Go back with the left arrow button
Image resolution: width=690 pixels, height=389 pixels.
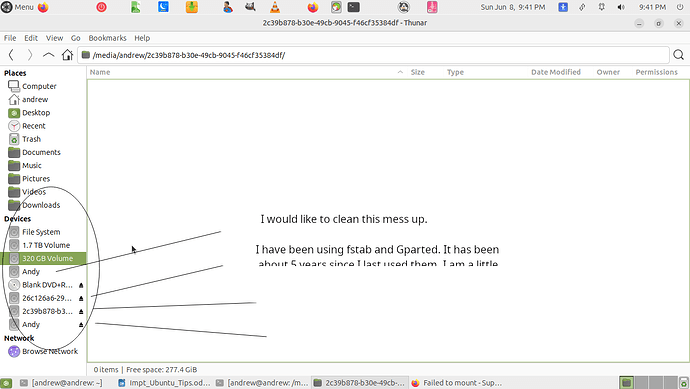(11, 55)
